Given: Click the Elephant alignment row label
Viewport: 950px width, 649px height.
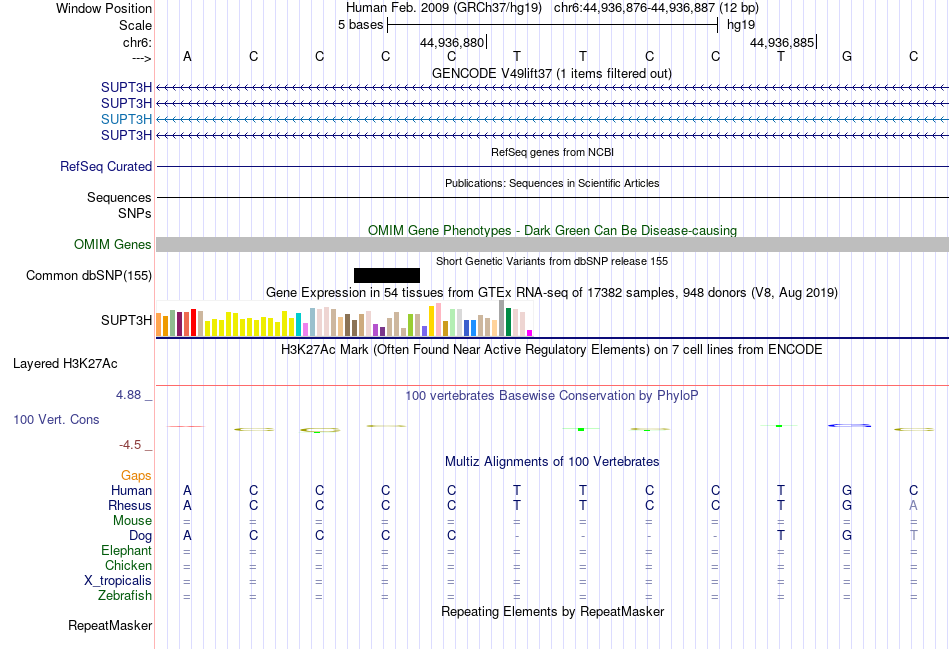Looking at the screenshot, I should (x=126, y=550).
